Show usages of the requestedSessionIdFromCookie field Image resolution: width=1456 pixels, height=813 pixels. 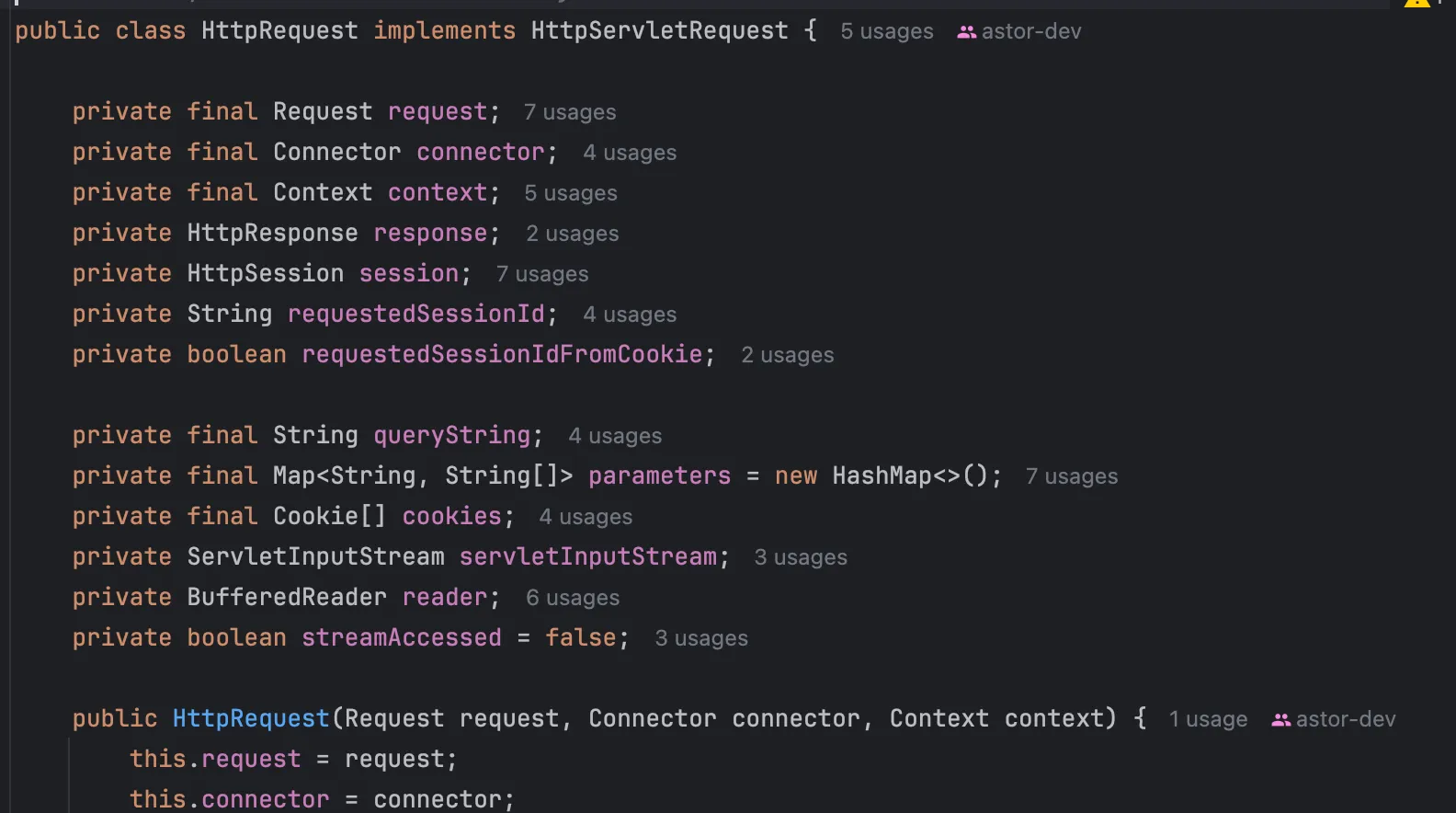point(787,356)
